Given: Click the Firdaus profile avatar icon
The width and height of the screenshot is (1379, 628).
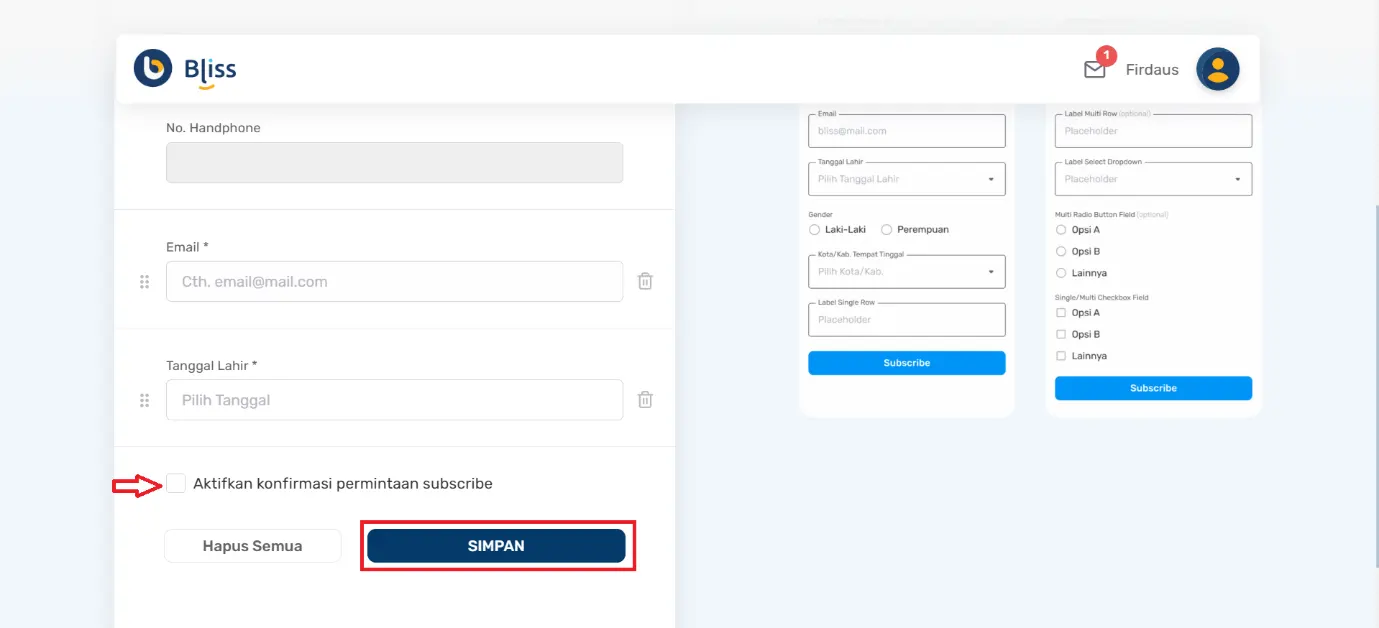Looking at the screenshot, I should point(1218,69).
